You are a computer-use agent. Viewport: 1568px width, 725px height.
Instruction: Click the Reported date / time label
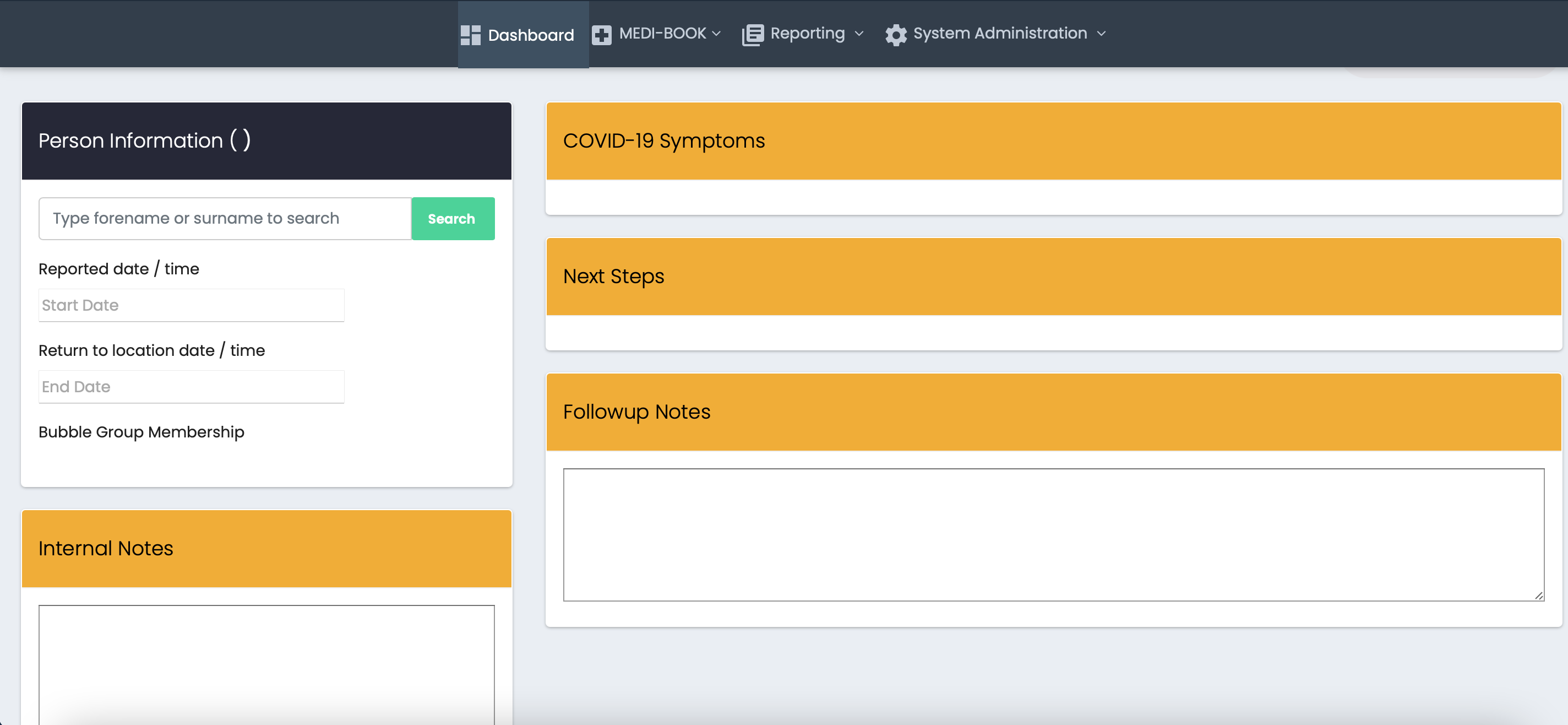tap(119, 269)
